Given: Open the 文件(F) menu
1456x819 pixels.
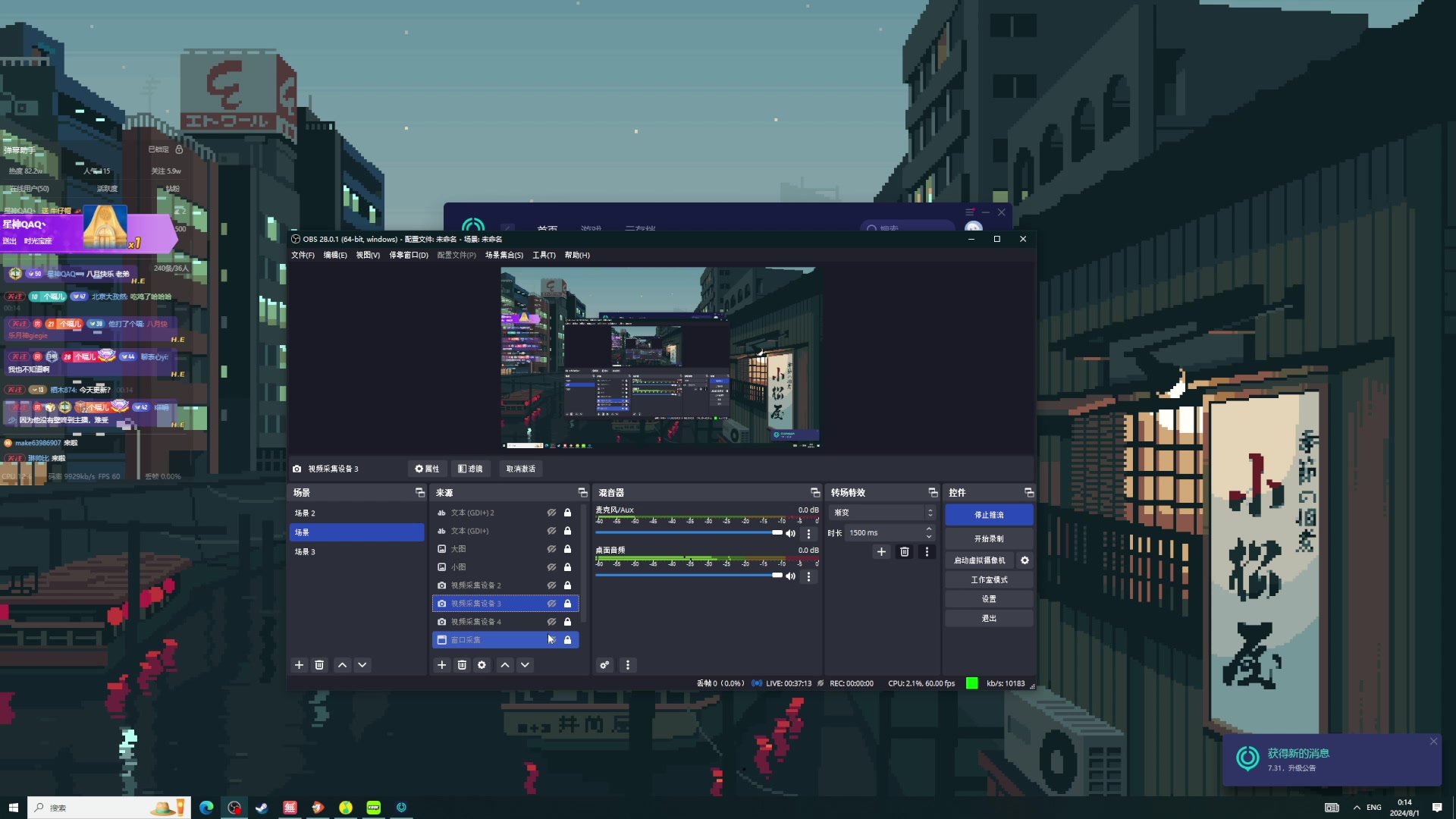Looking at the screenshot, I should click(x=303, y=256).
